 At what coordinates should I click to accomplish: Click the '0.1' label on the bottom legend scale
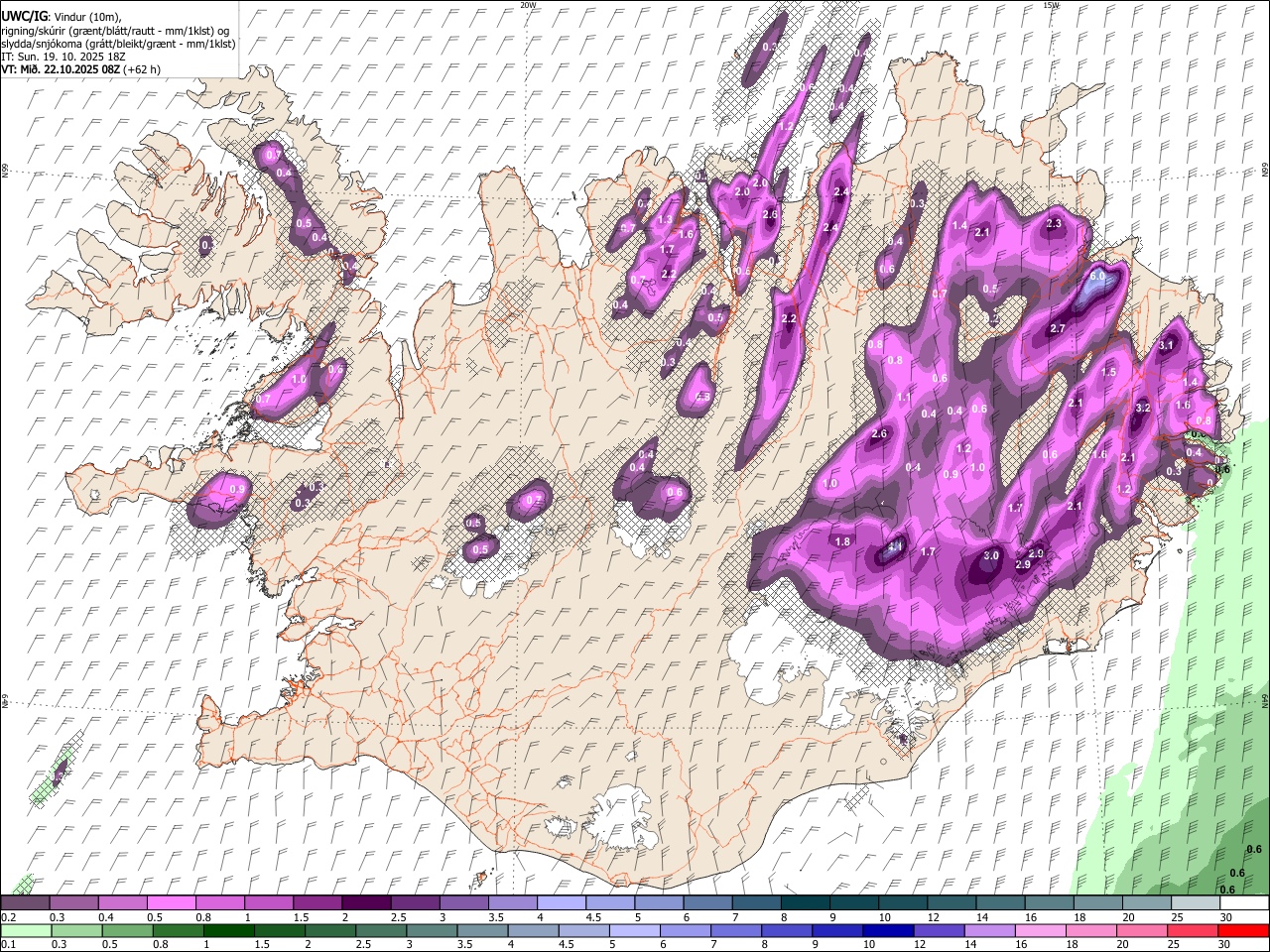7,945
